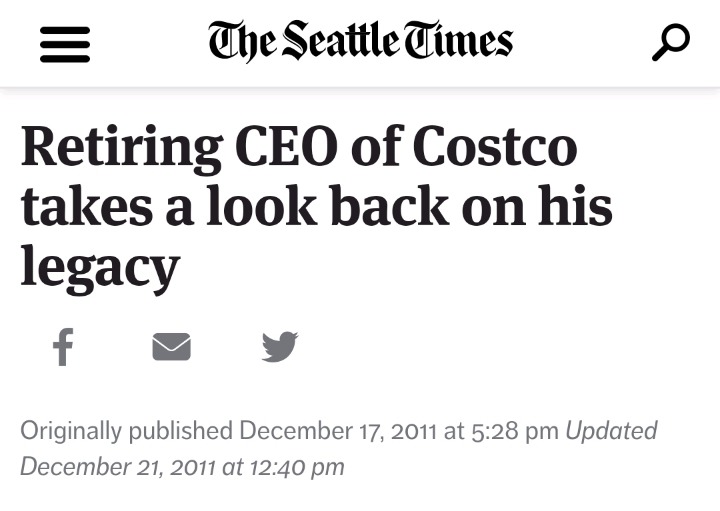
Task: Click the search magnifier icon
Action: [x=670, y=42]
